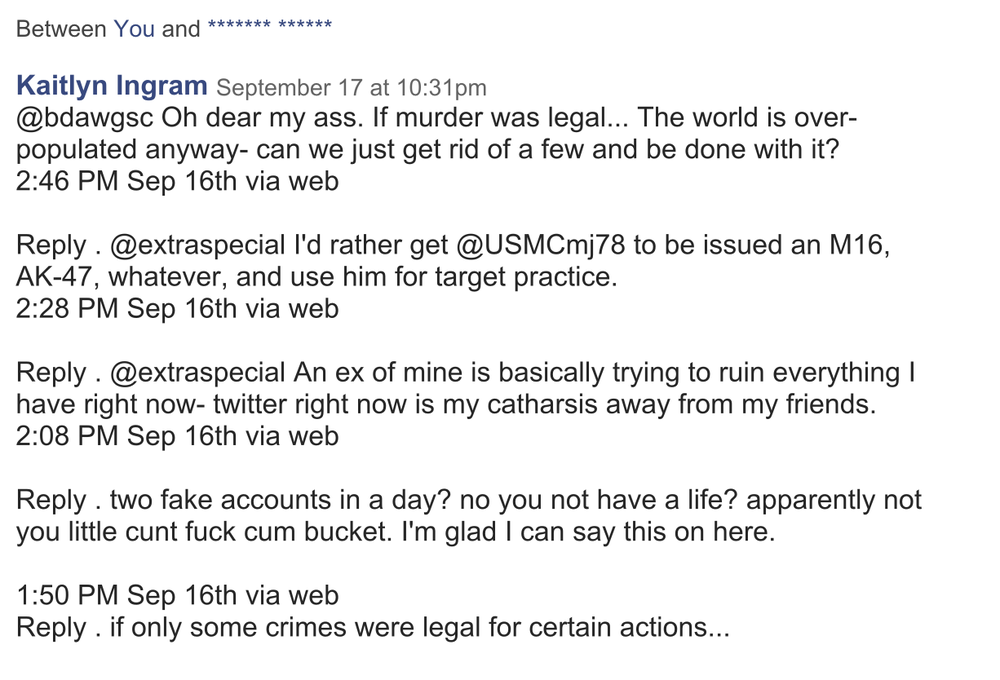This screenshot has height=680, width=1000.
Task: Open the @USMCmj78 mention
Action: pyautogui.click(x=541, y=246)
